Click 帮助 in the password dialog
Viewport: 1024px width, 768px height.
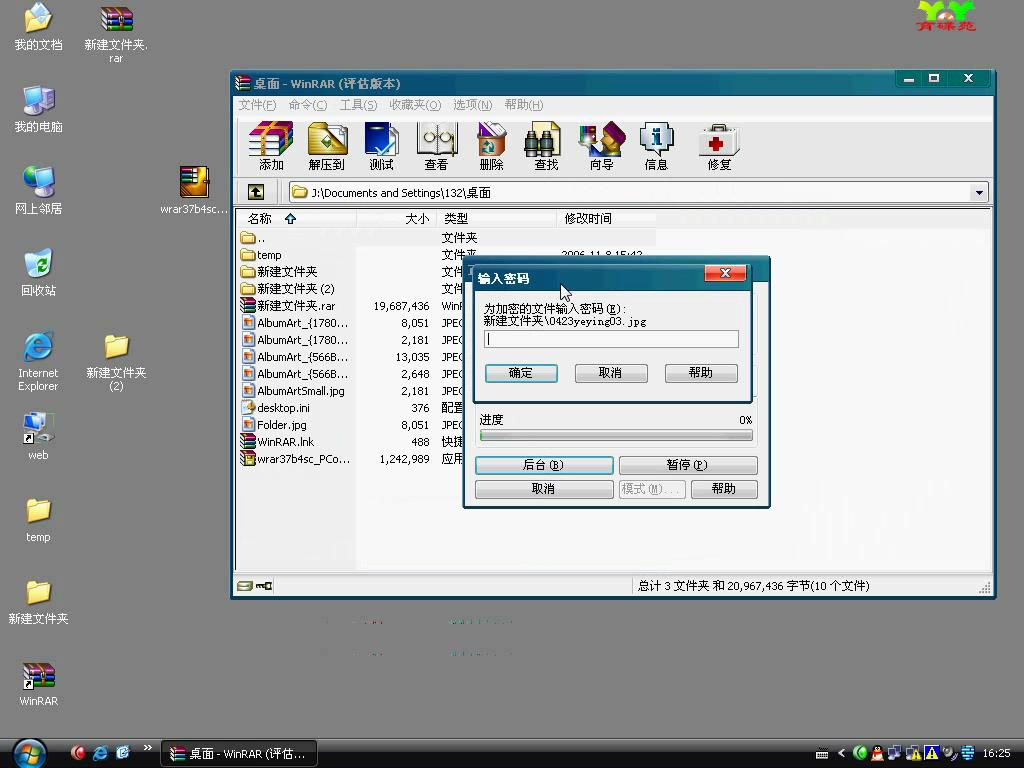pos(701,373)
